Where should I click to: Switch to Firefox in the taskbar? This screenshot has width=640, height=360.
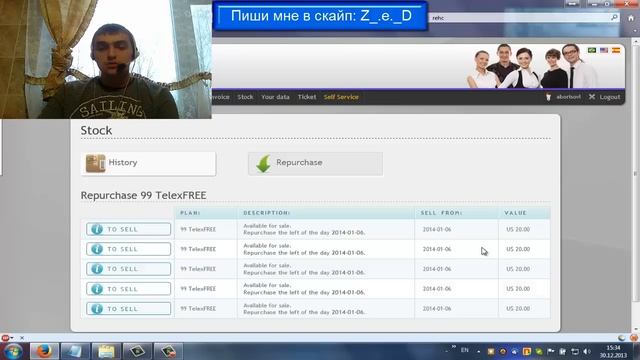44,351
